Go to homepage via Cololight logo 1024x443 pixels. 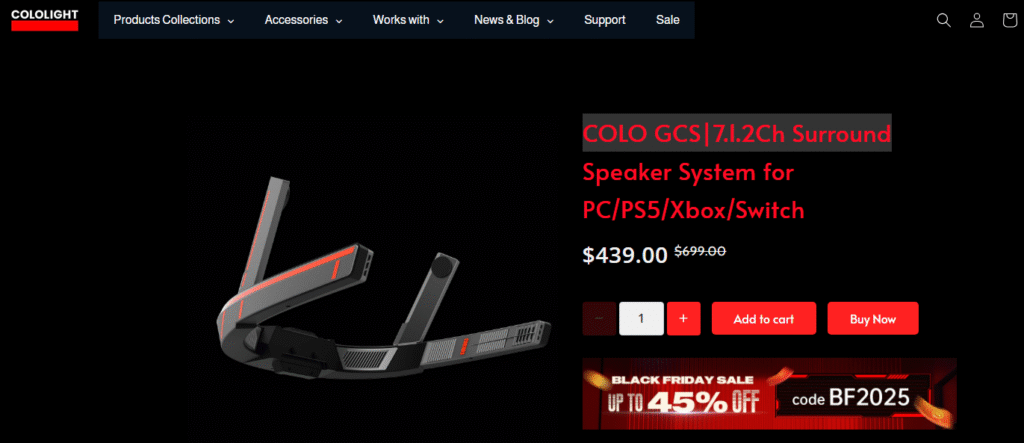(44, 20)
